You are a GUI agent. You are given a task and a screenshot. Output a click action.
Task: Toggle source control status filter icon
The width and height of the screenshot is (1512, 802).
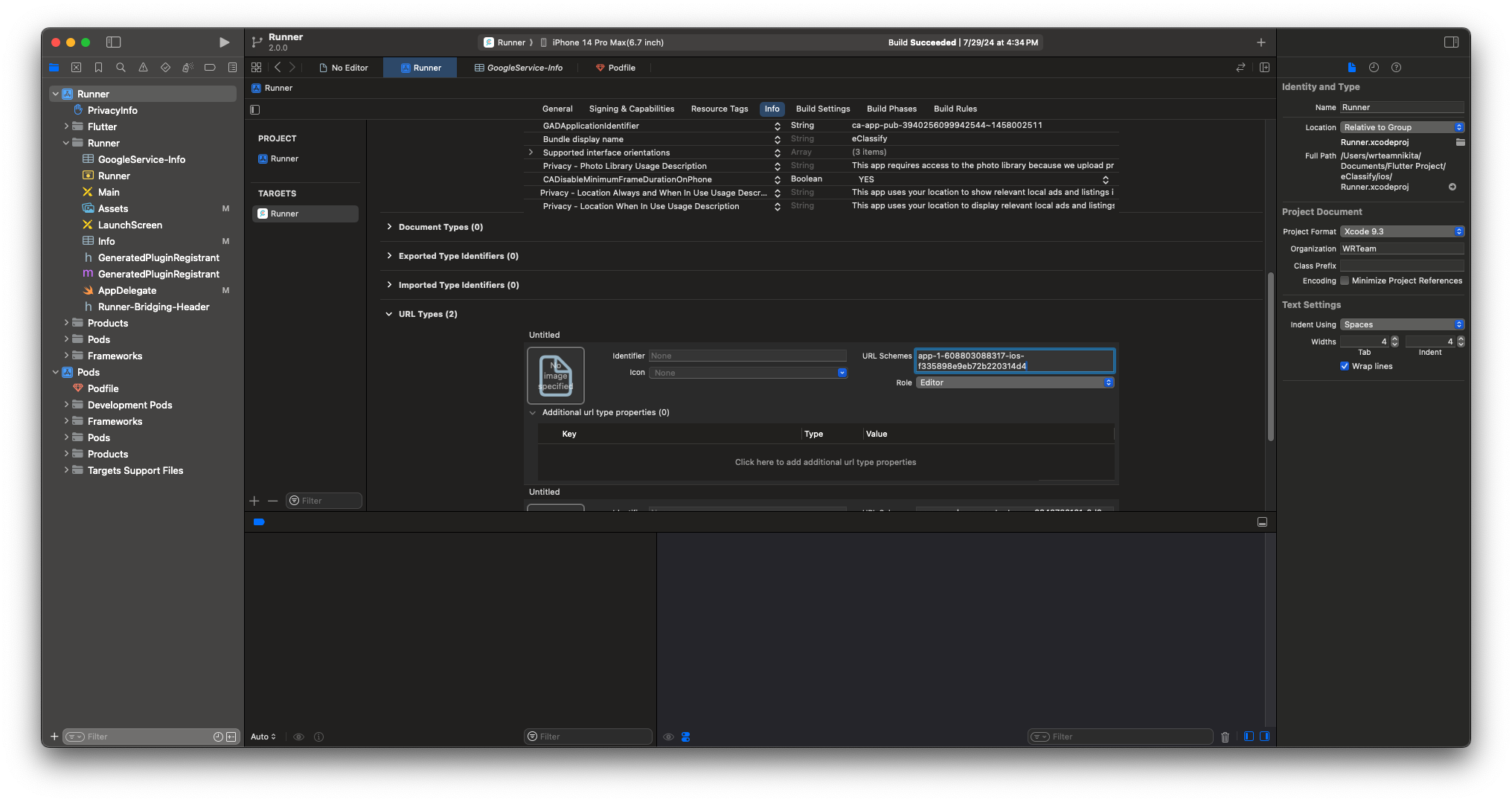click(231, 737)
